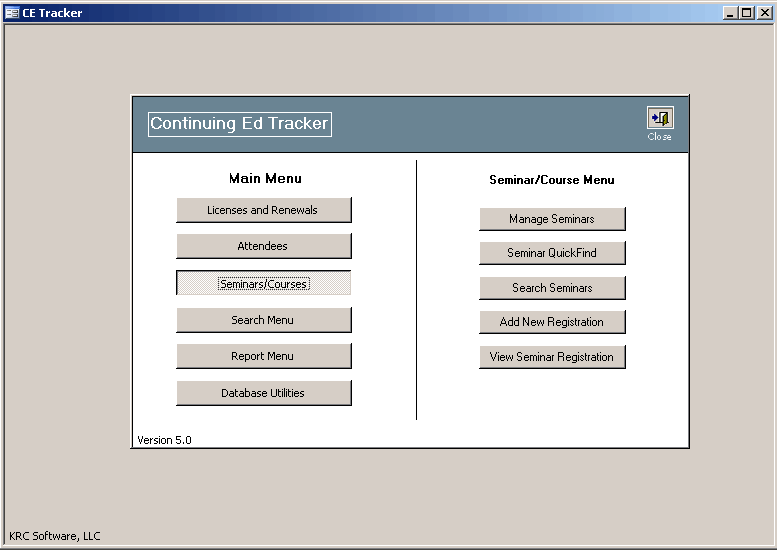This screenshot has height=550, width=777.
Task: Minimize the CE Tracker window
Action: coord(729,13)
